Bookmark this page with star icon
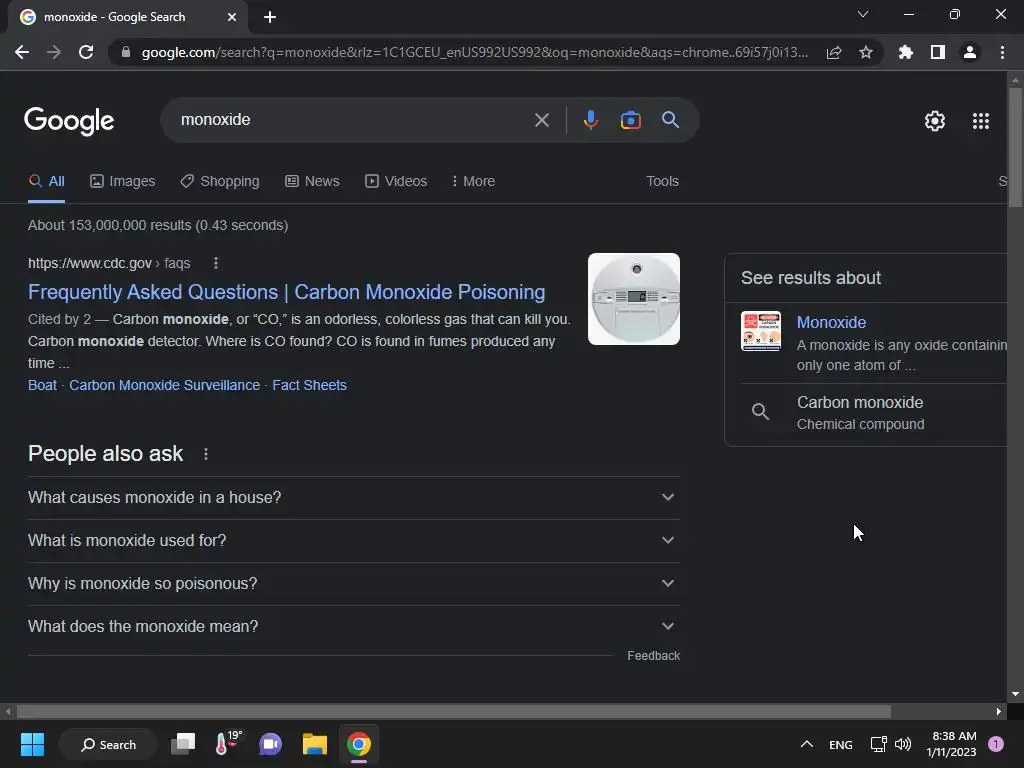This screenshot has height=768, width=1024. (x=866, y=52)
